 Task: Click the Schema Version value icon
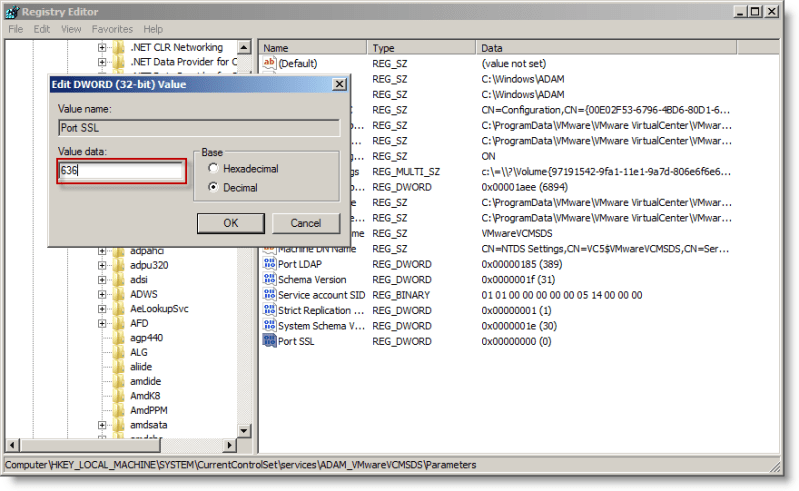[269, 280]
